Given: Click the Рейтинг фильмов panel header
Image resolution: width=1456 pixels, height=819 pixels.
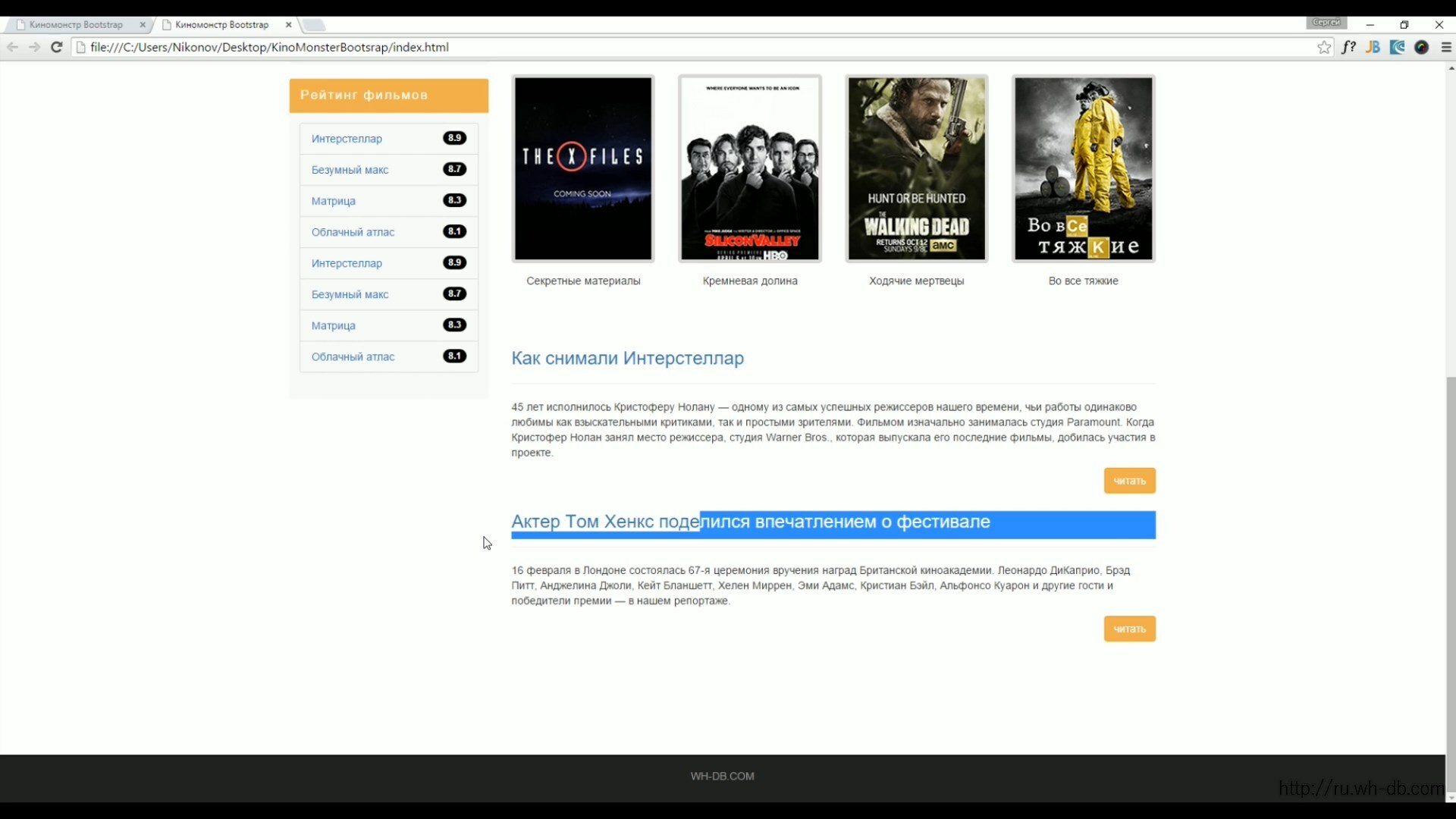Looking at the screenshot, I should point(389,96).
